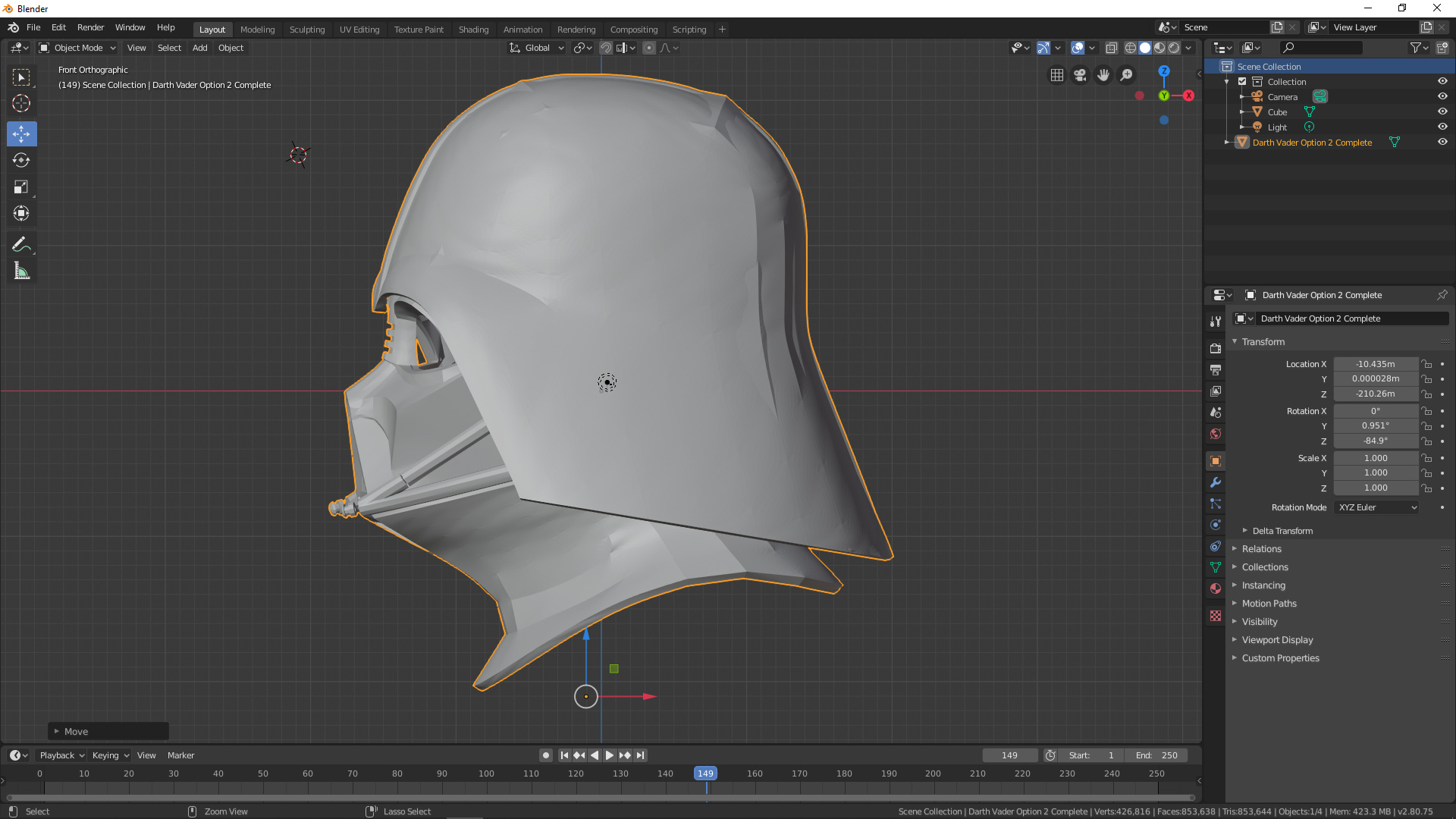Open the Texture properties tab
Image resolution: width=1456 pixels, height=819 pixels.
(x=1216, y=616)
